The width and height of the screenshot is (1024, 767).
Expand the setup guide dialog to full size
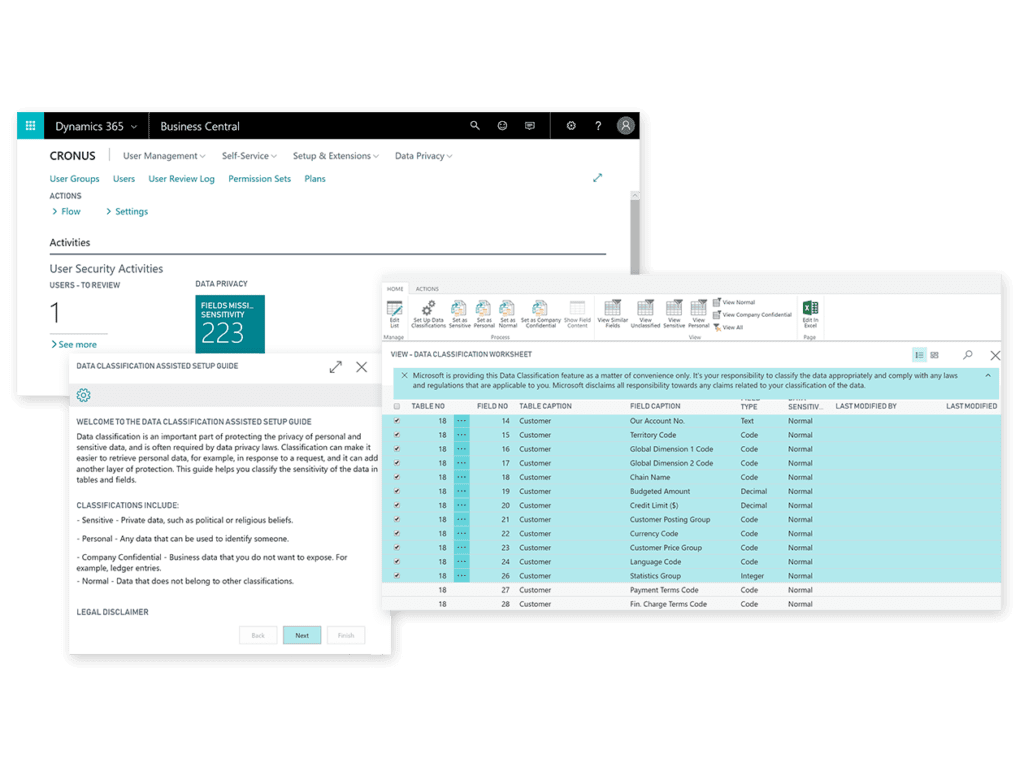pyautogui.click(x=336, y=367)
